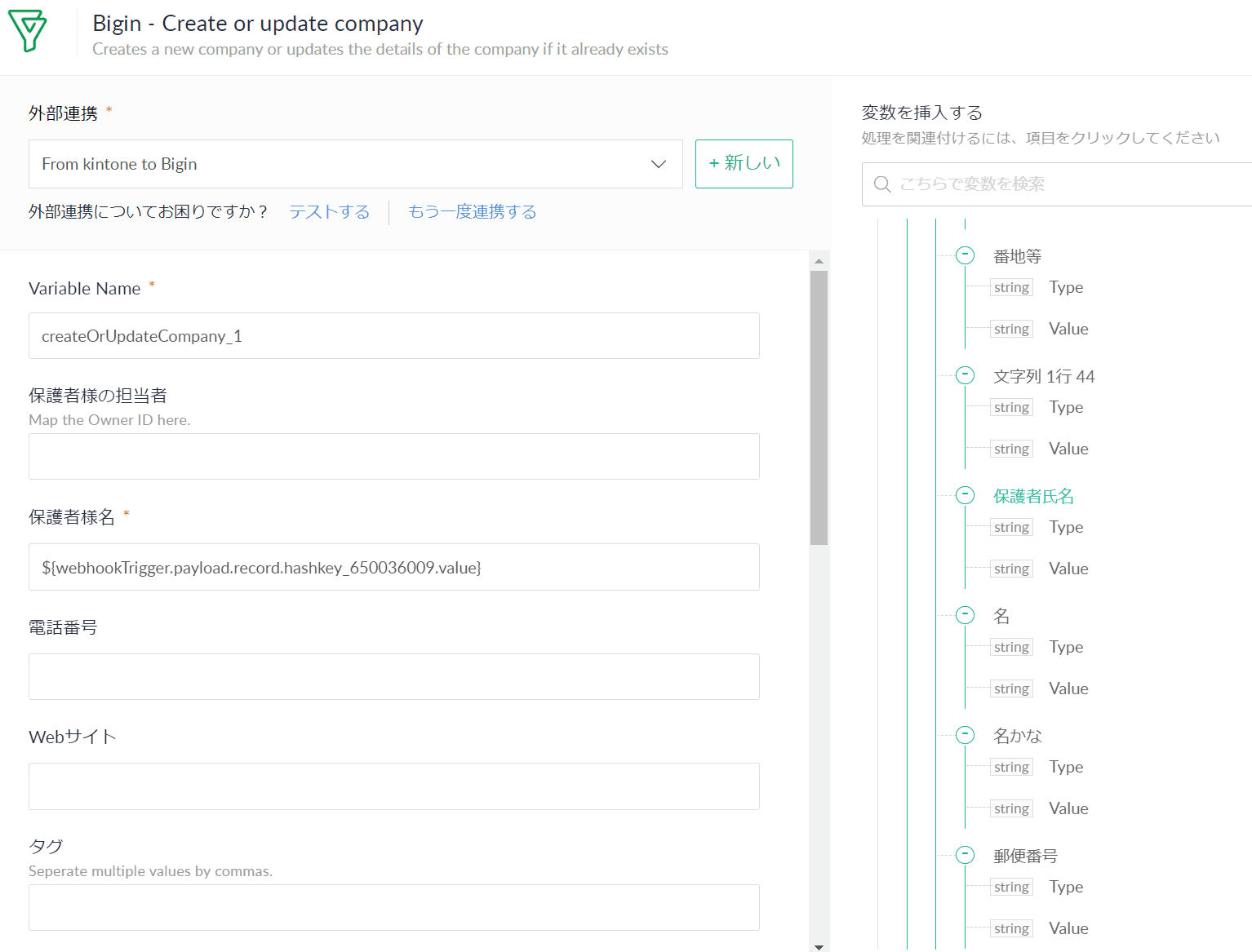Screen dimensions: 1252x952
Task: Click the form's scroll down arrow
Action: (x=819, y=946)
